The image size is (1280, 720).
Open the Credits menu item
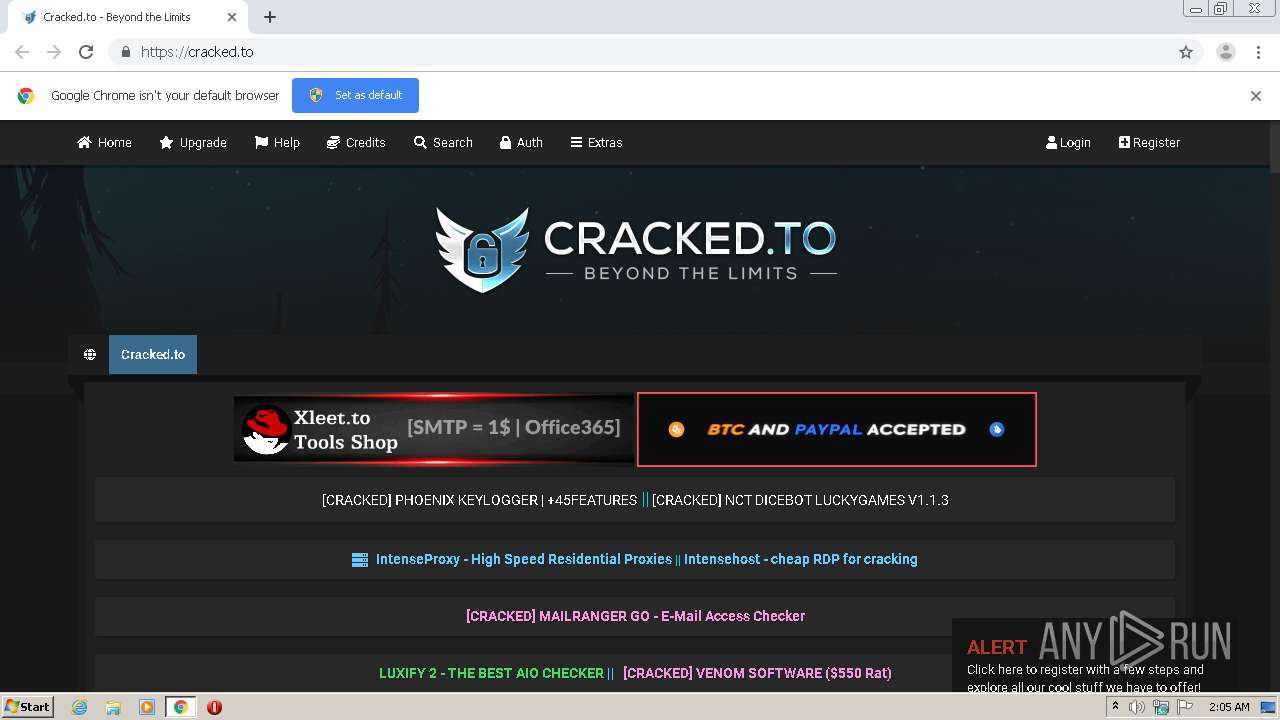tap(356, 142)
